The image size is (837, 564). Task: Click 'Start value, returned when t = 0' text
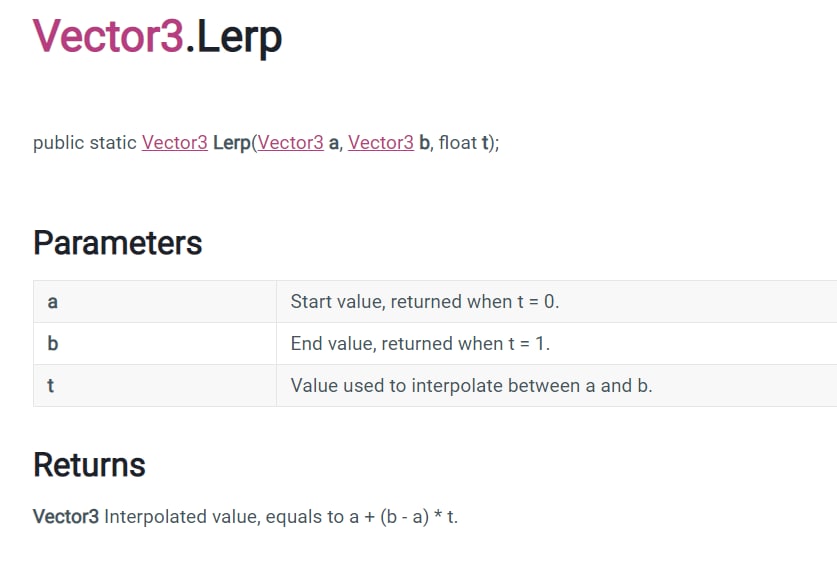(424, 302)
